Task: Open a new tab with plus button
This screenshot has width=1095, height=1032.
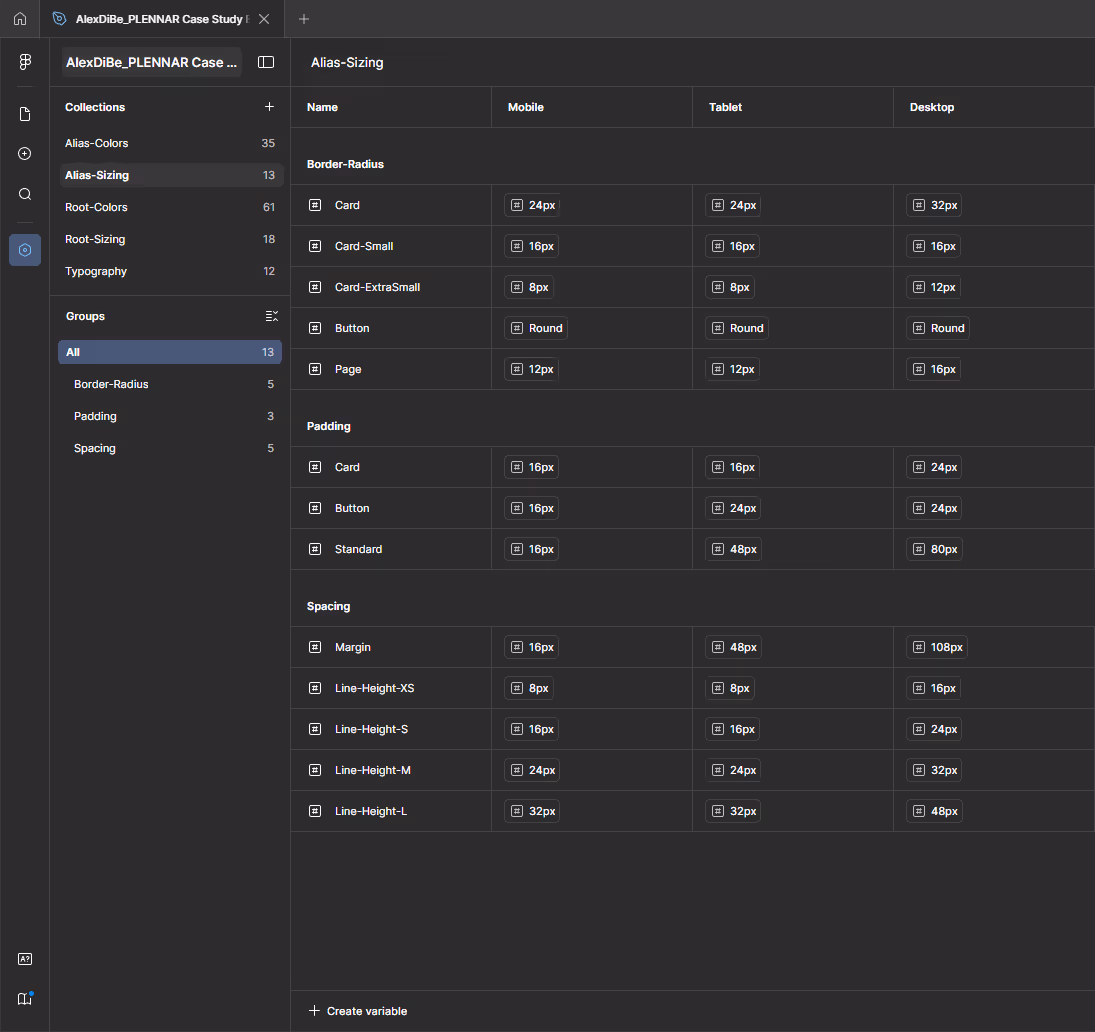Action: pyautogui.click(x=304, y=19)
